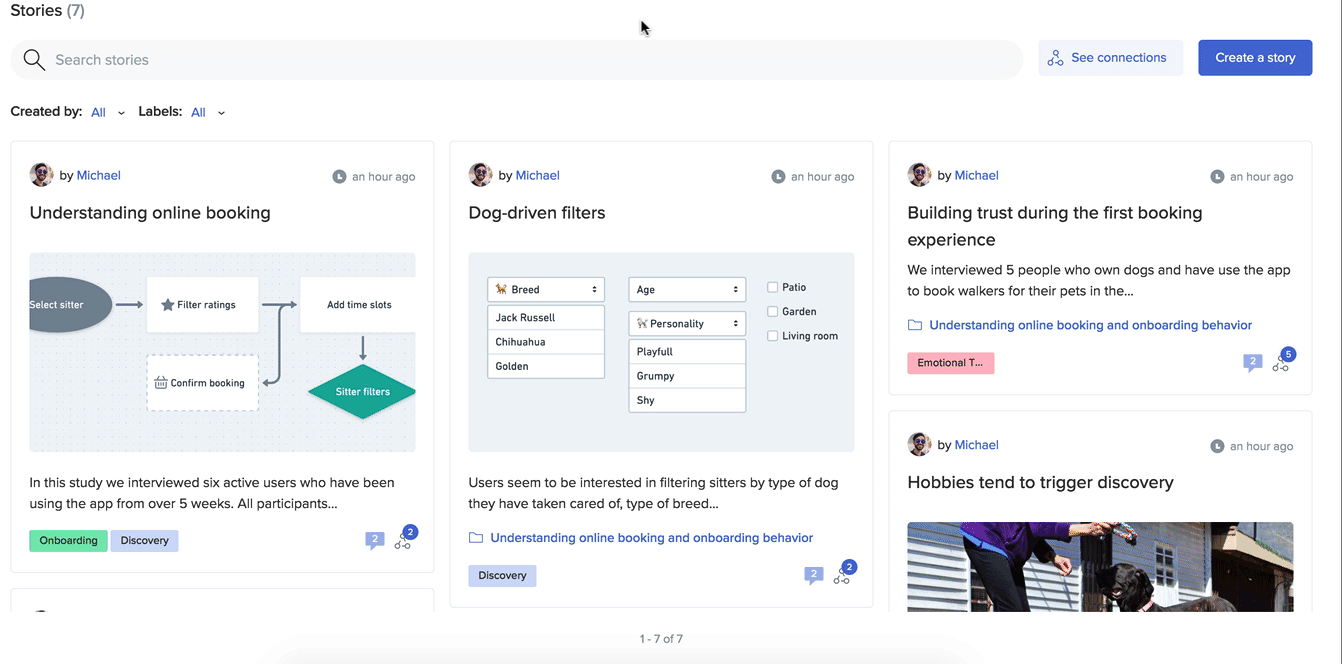Open the Personality dropdown in thumbnail
This screenshot has height=664, width=1342.
(x=687, y=324)
